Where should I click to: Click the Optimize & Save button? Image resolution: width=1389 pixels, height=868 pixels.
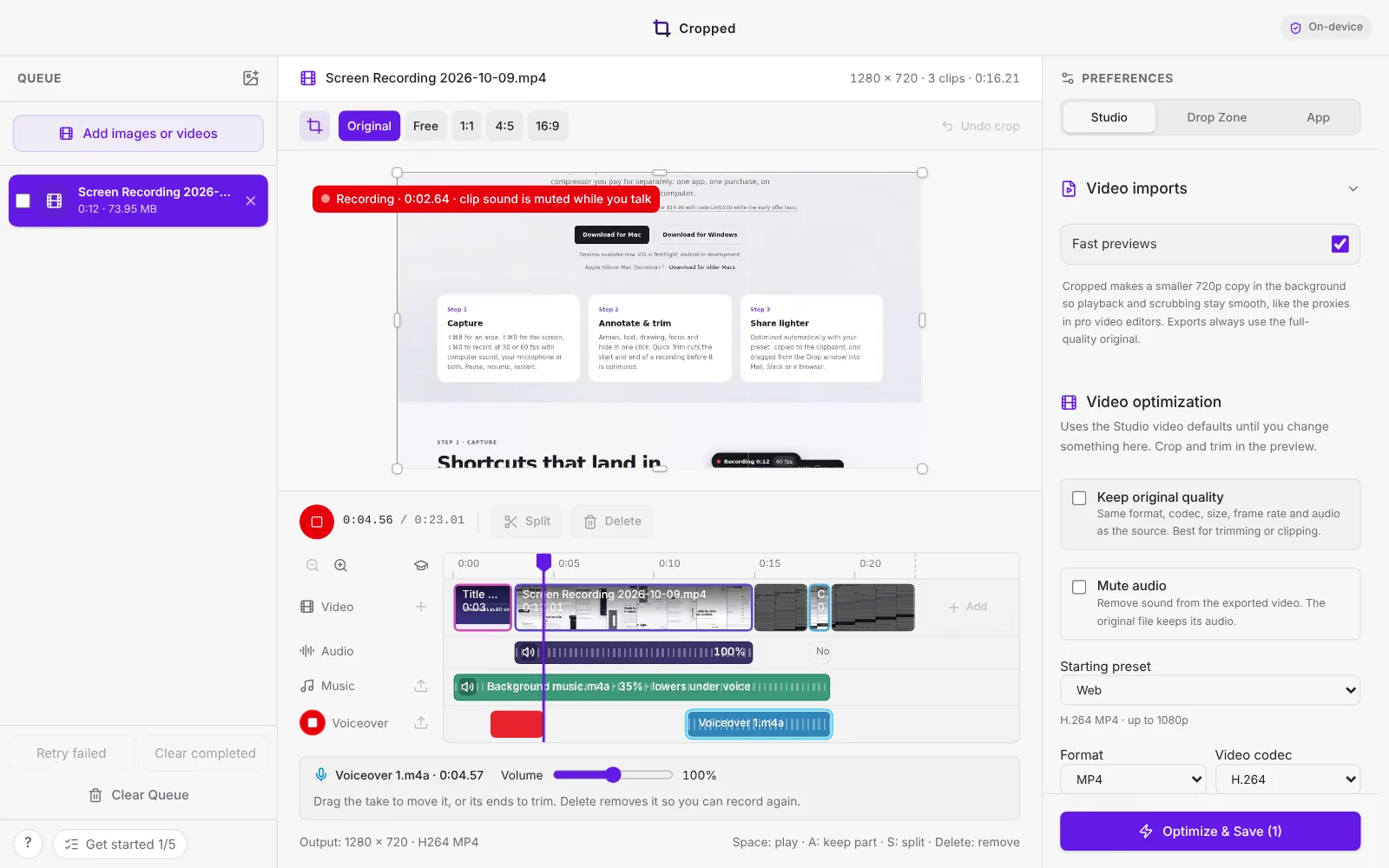1210,831
